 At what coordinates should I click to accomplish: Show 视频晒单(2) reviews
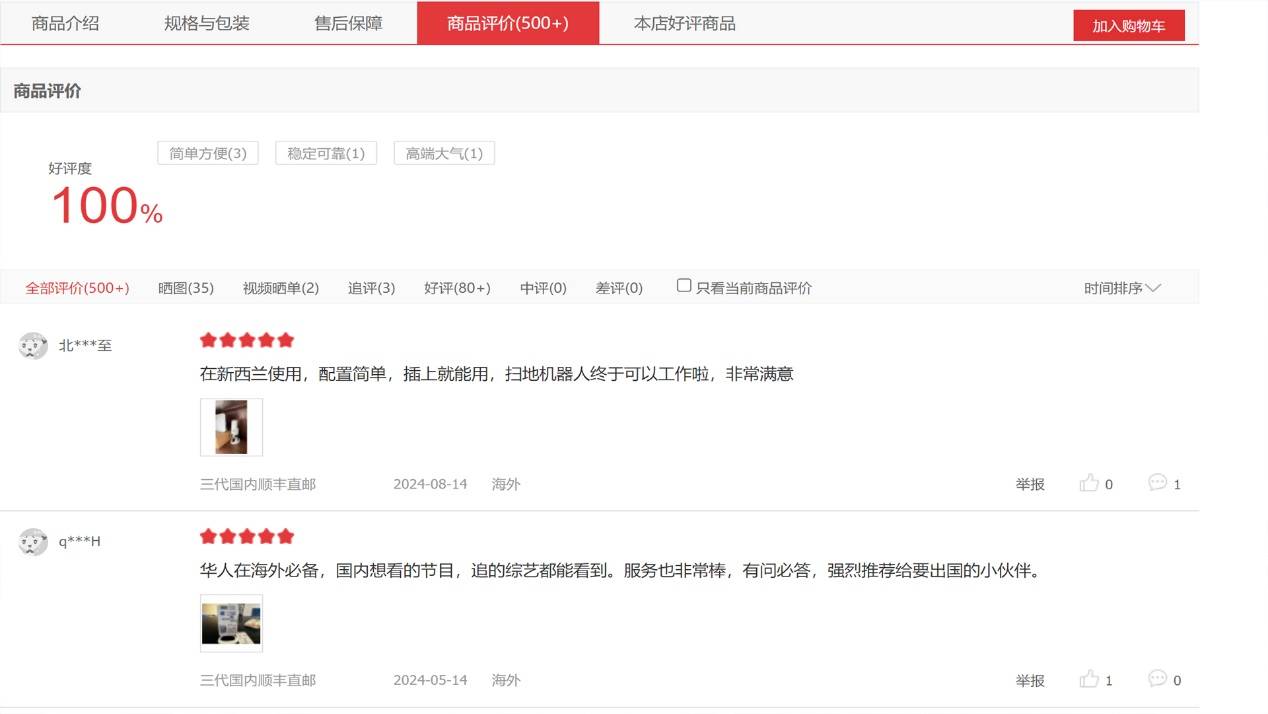281,288
